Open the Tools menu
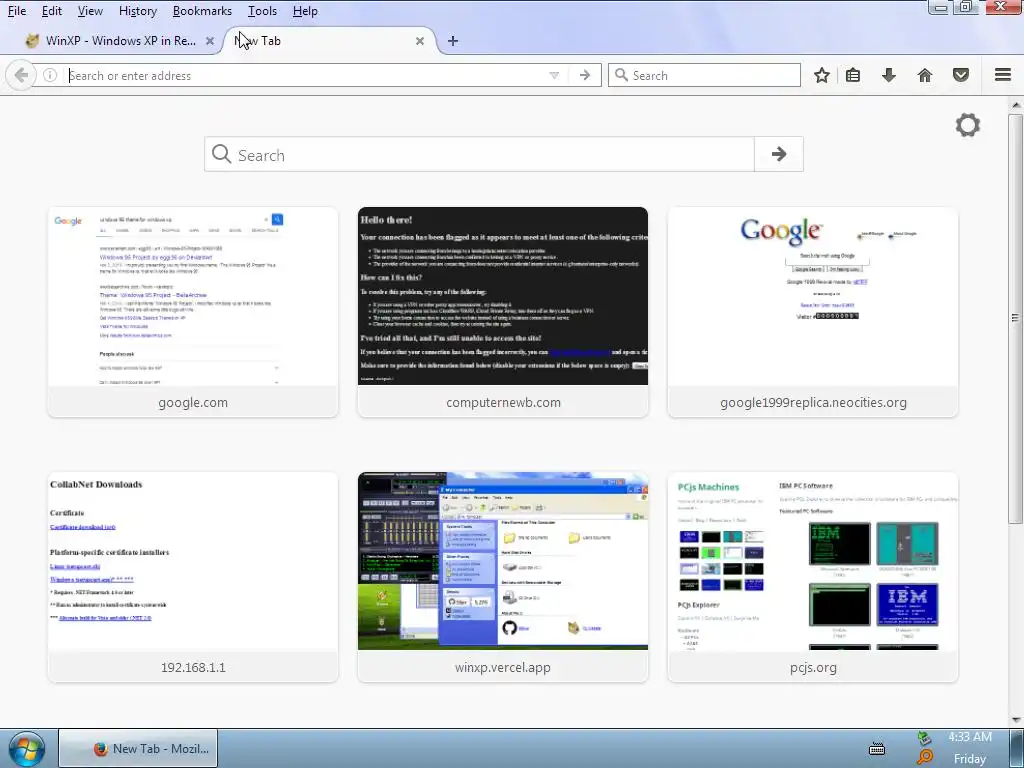 (x=263, y=11)
